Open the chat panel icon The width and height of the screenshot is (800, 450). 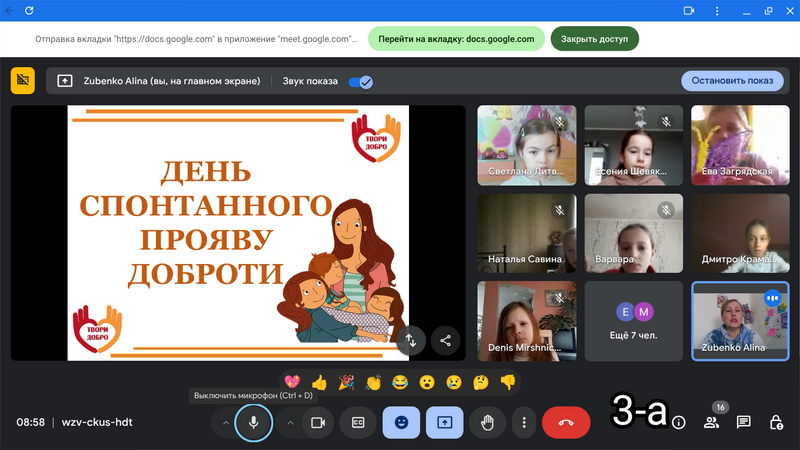(x=743, y=423)
